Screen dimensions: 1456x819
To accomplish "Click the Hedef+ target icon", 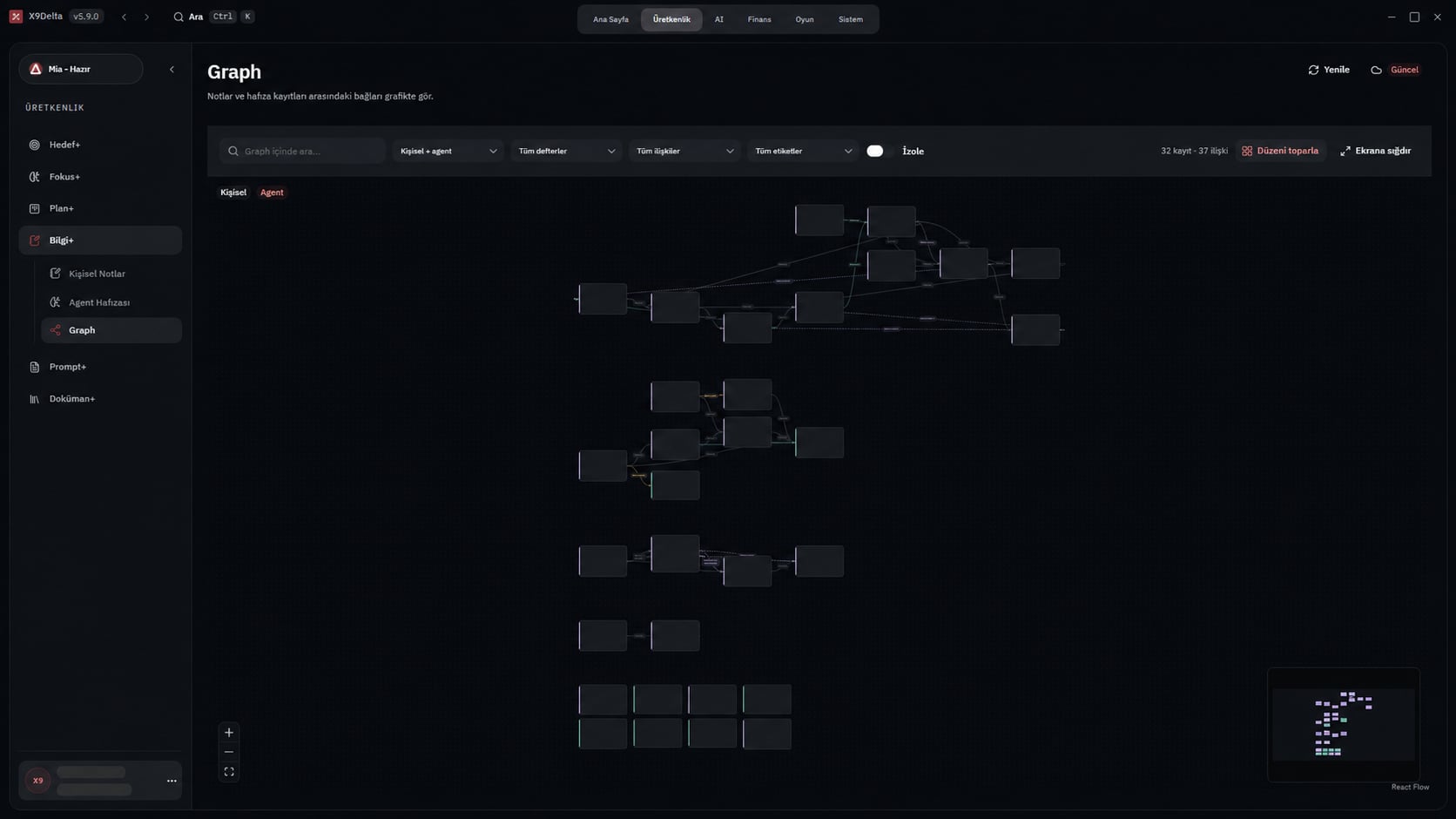I will click(x=35, y=145).
